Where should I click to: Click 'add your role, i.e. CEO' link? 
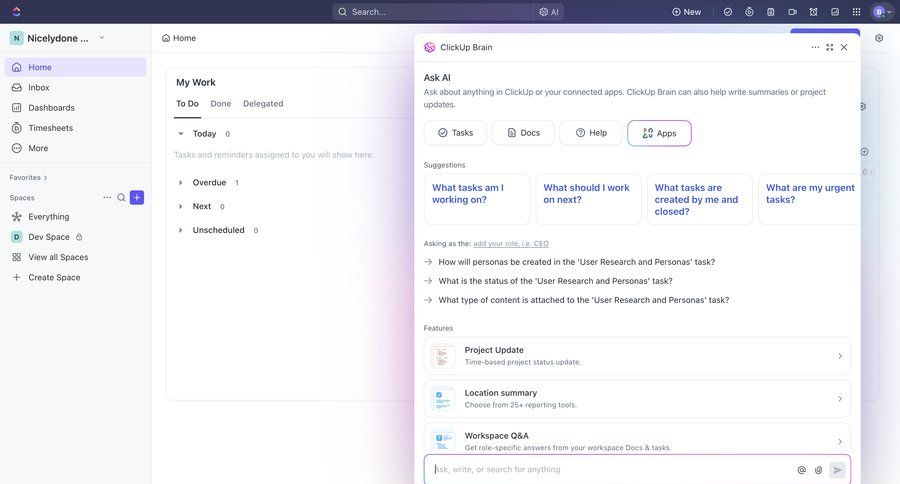(x=511, y=243)
